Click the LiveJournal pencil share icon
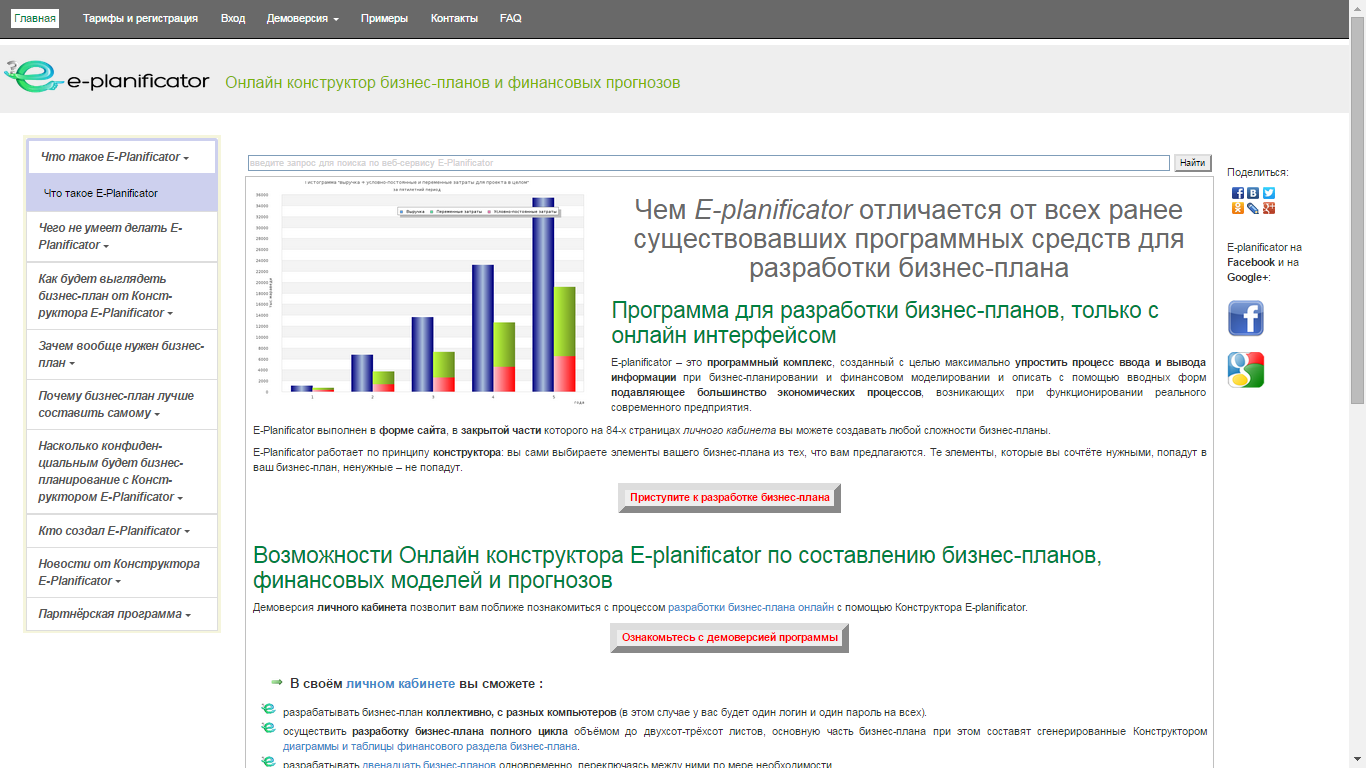1366x768 pixels. (x=1253, y=208)
